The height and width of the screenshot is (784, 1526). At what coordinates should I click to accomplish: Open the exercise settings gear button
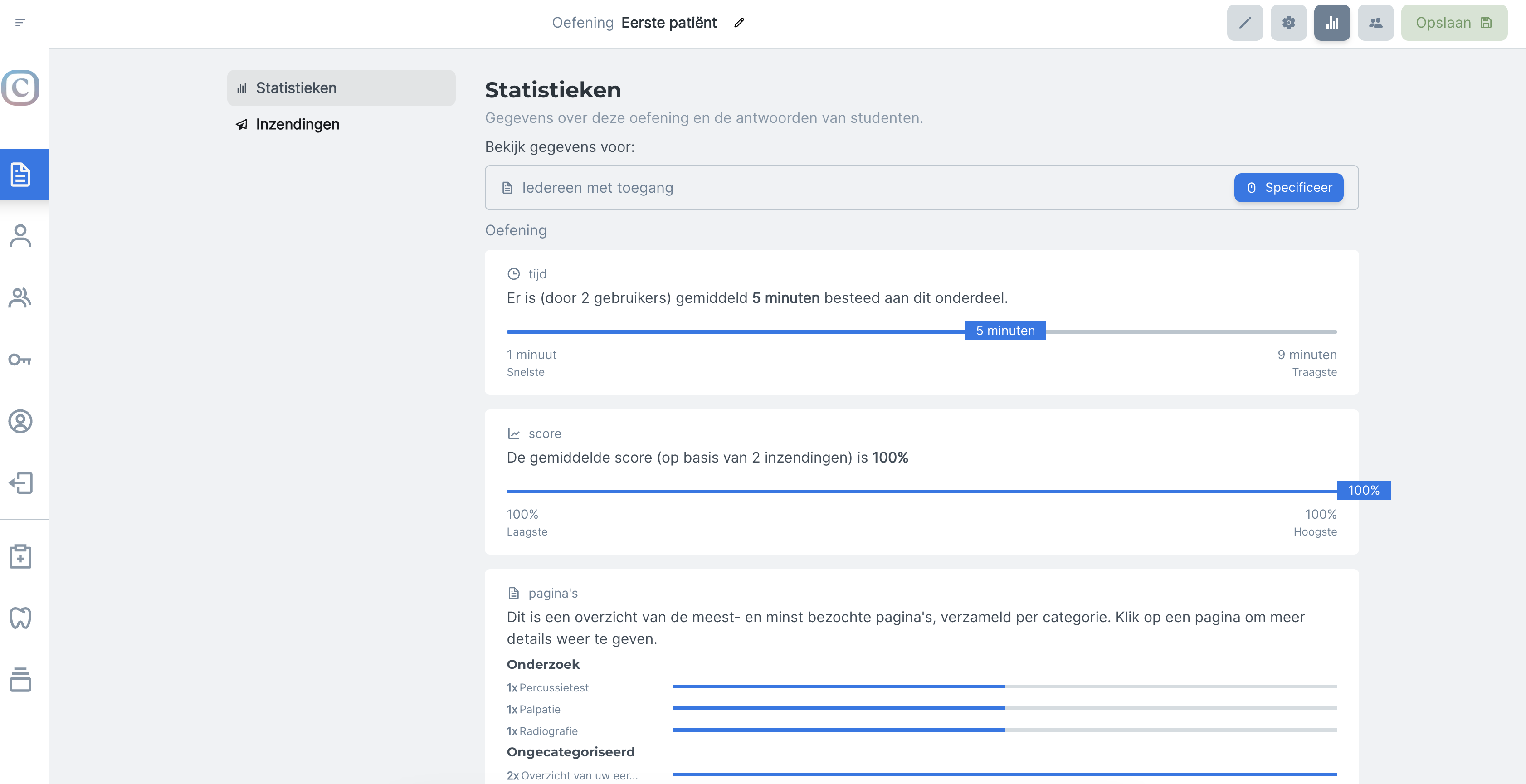(x=1288, y=23)
